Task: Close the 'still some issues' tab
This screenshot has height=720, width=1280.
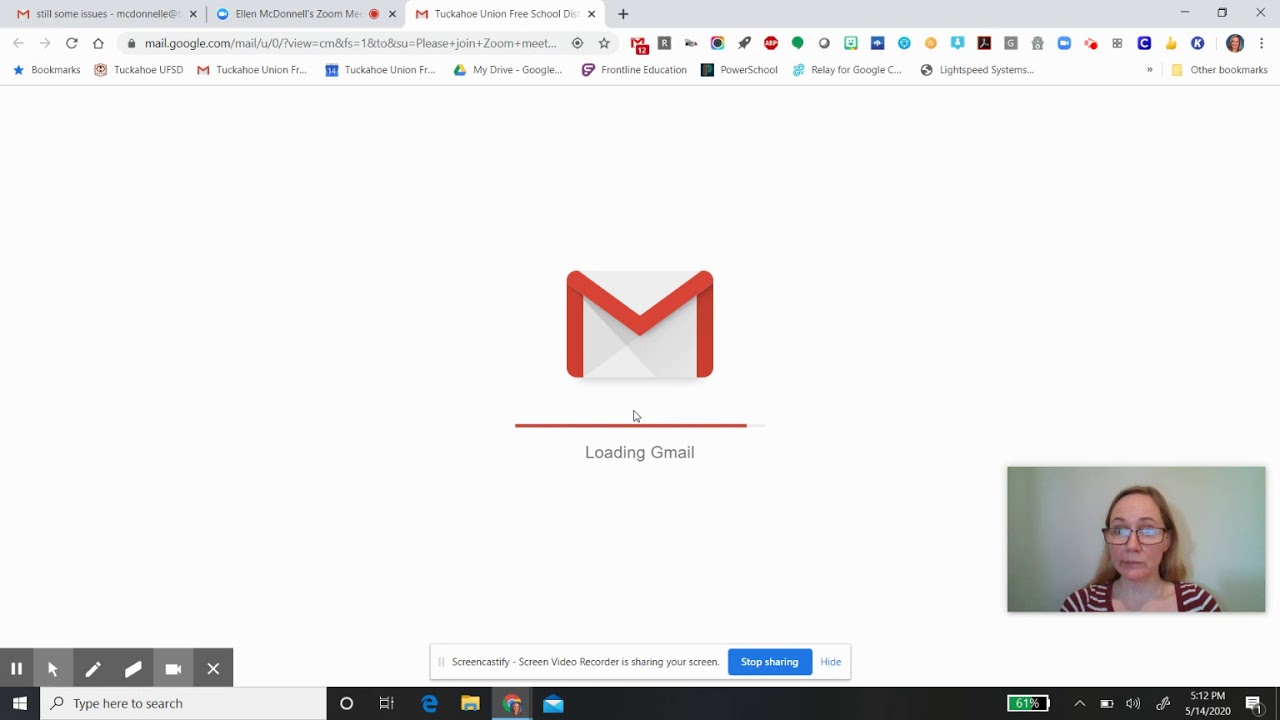Action: click(193, 14)
